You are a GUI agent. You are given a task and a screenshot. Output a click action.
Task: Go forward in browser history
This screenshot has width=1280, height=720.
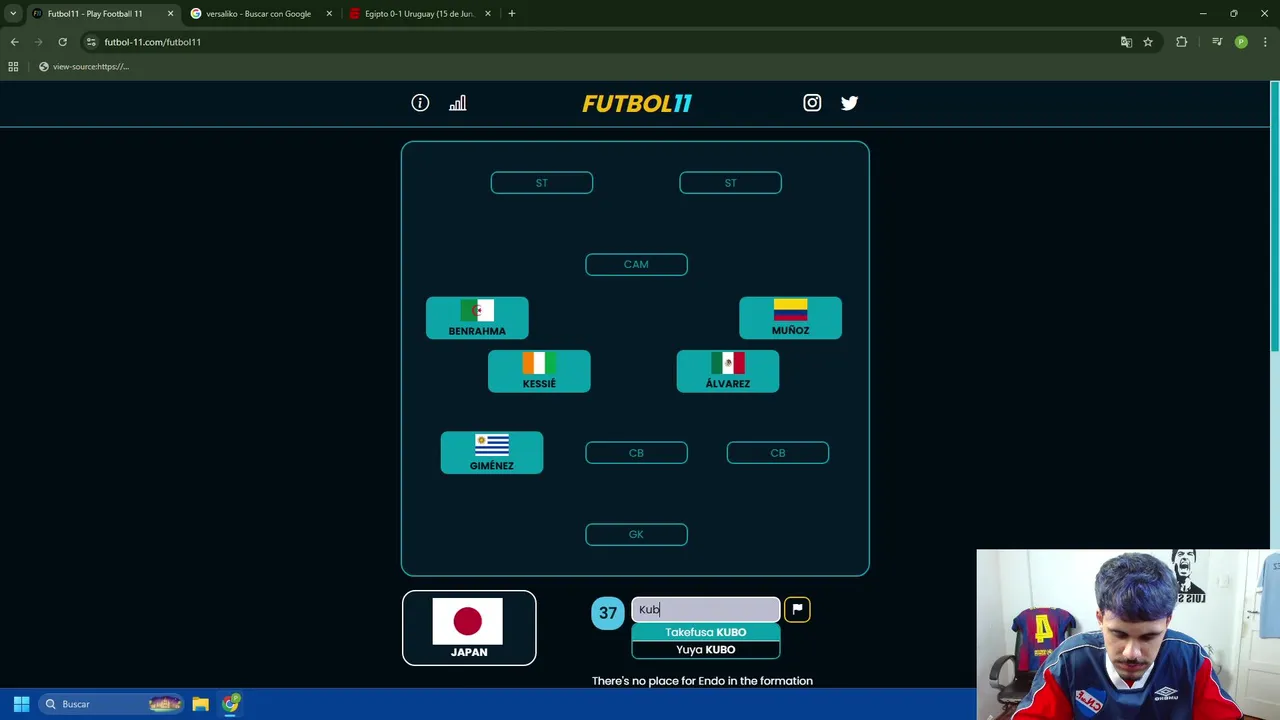click(x=38, y=42)
